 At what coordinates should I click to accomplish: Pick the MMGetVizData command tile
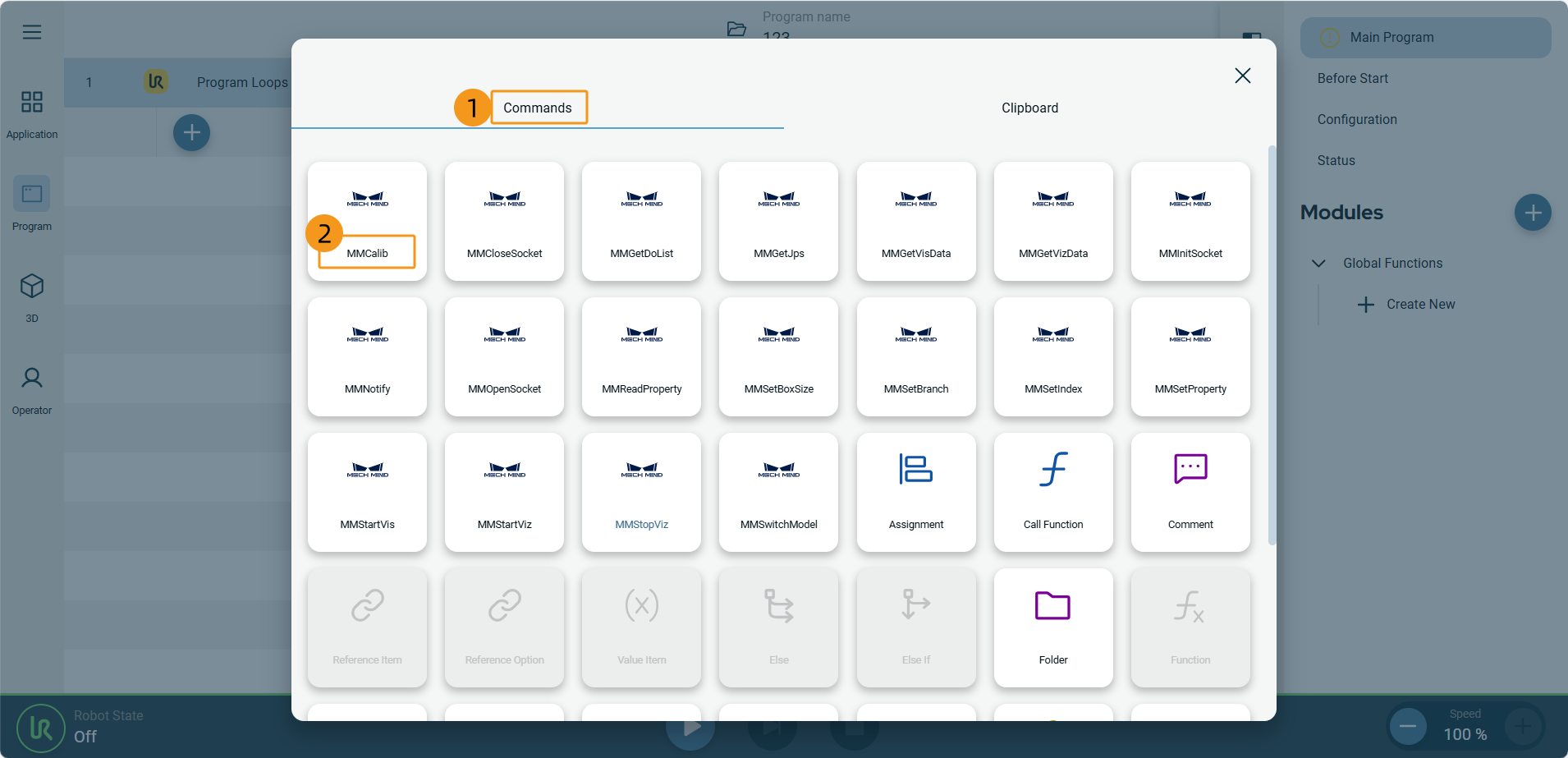click(x=1053, y=221)
